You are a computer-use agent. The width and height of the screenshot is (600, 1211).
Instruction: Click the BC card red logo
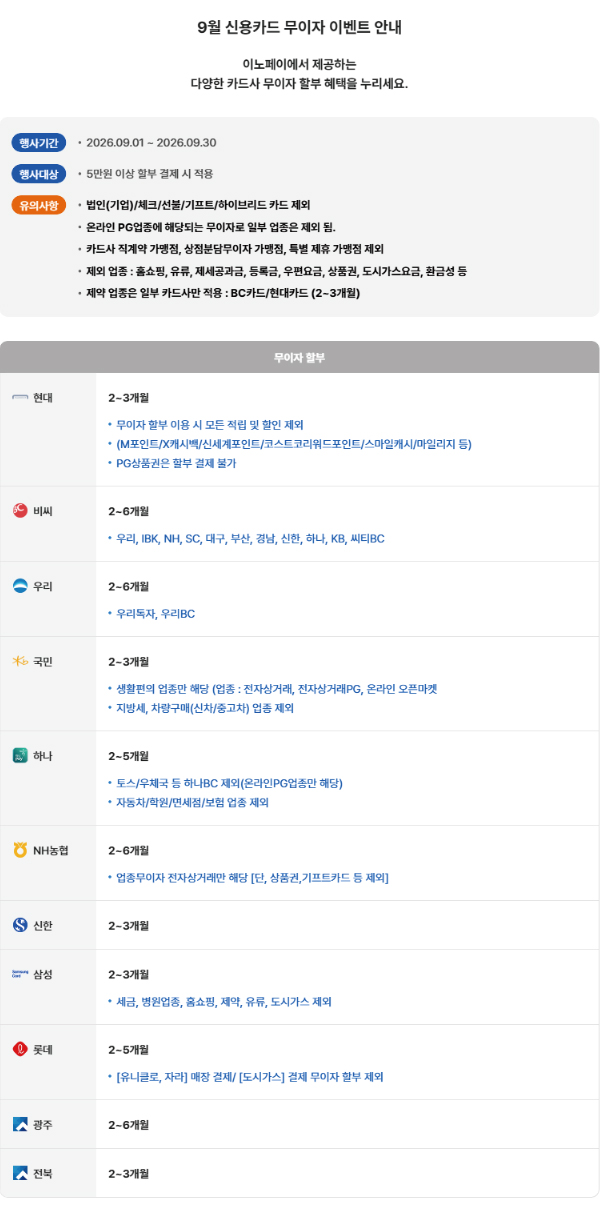click(20, 510)
